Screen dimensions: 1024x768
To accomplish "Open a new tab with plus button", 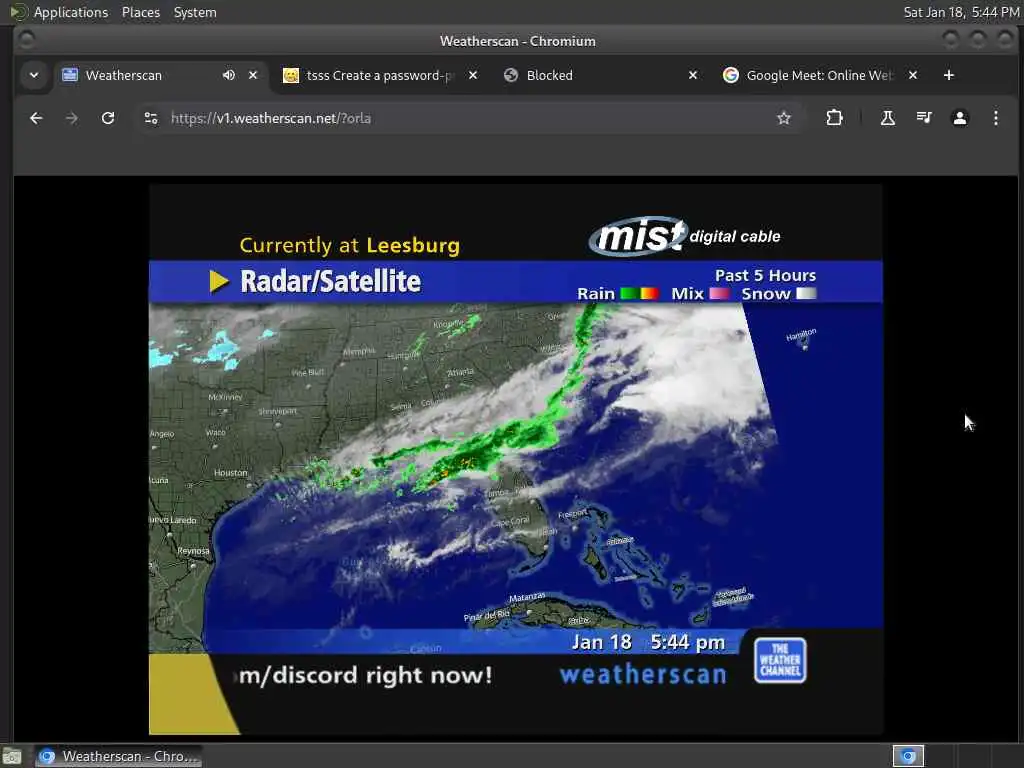I will click(949, 75).
